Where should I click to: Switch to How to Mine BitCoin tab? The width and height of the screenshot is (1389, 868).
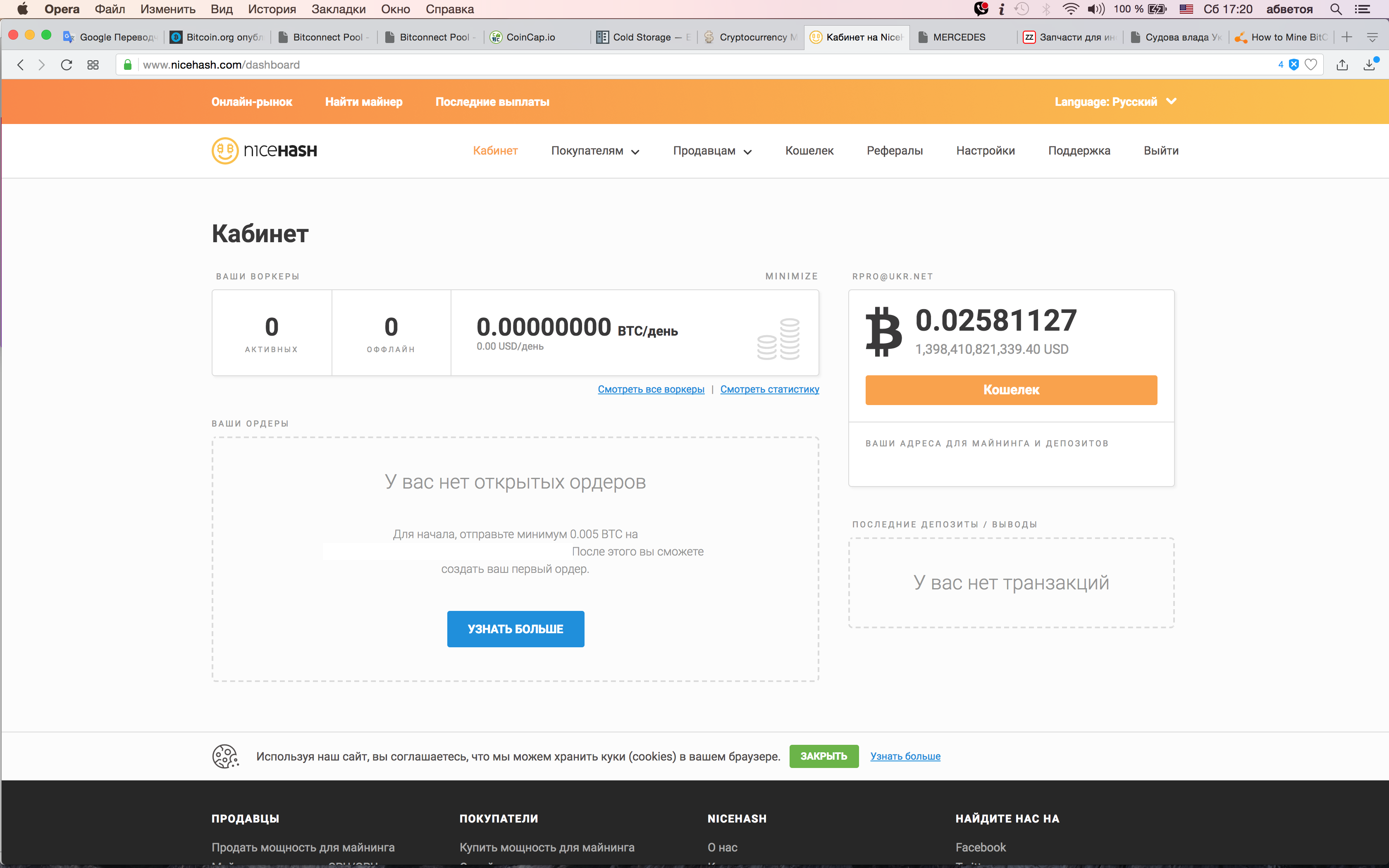tap(1281, 37)
